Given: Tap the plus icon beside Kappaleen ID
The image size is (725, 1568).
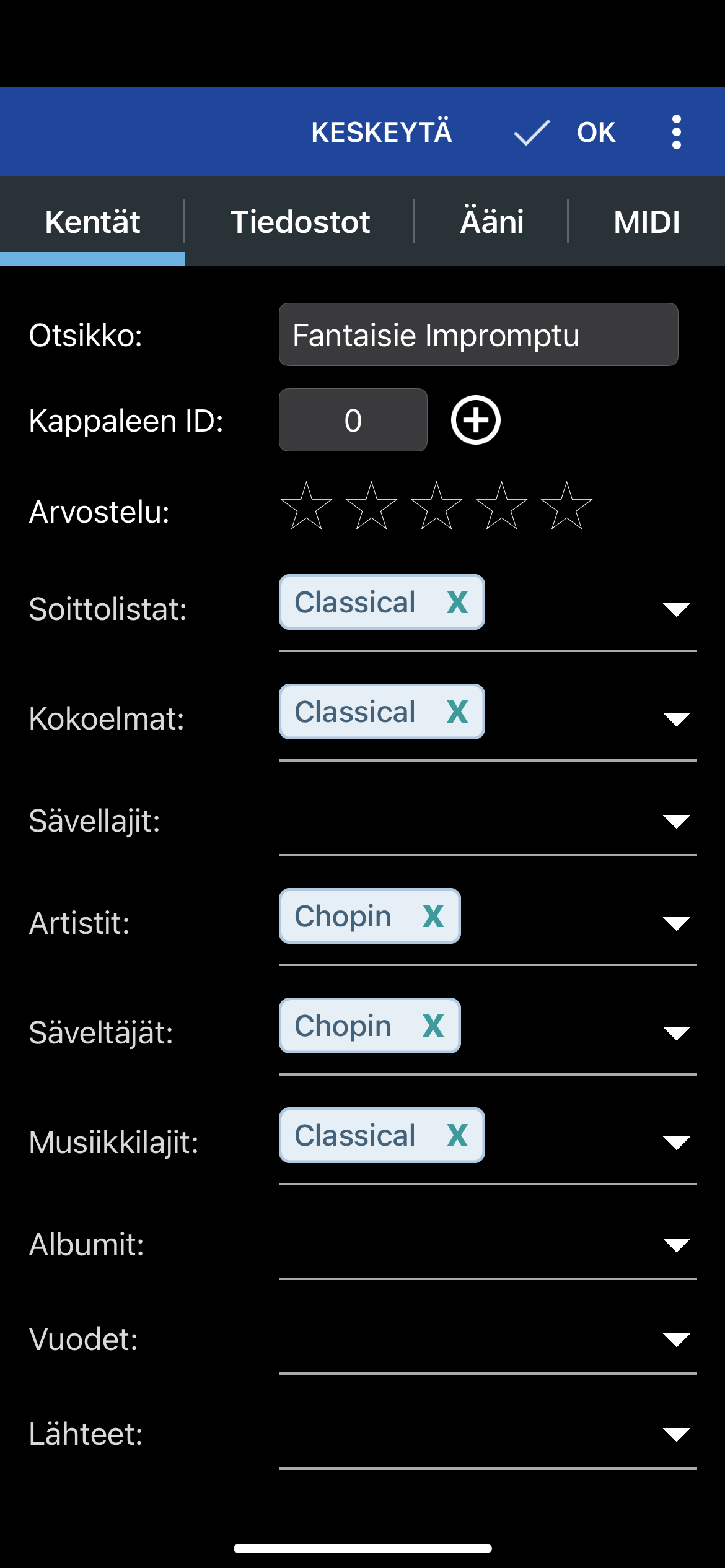Looking at the screenshot, I should point(475,420).
